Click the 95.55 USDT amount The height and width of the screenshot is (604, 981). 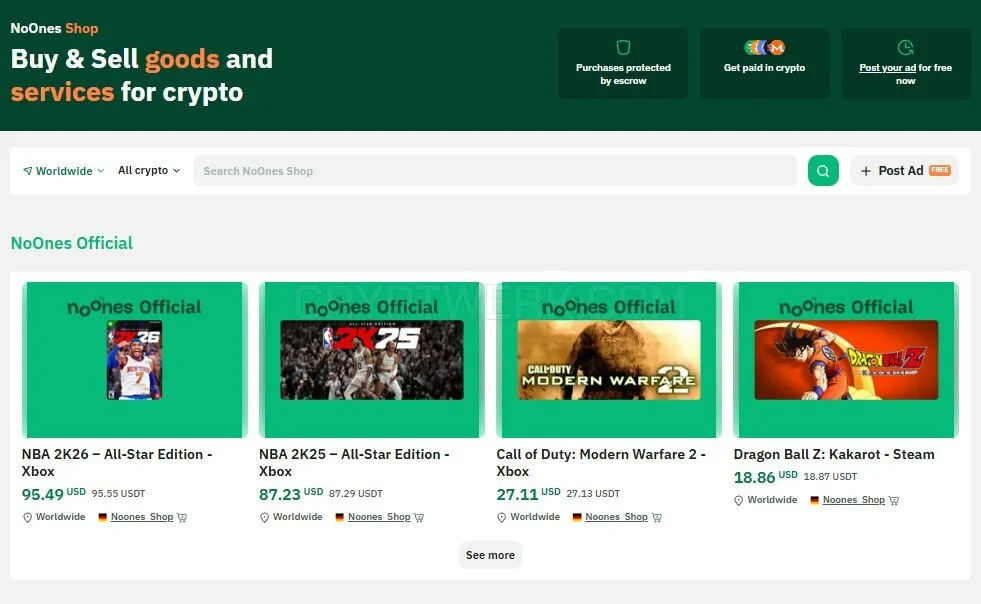[x=118, y=494]
